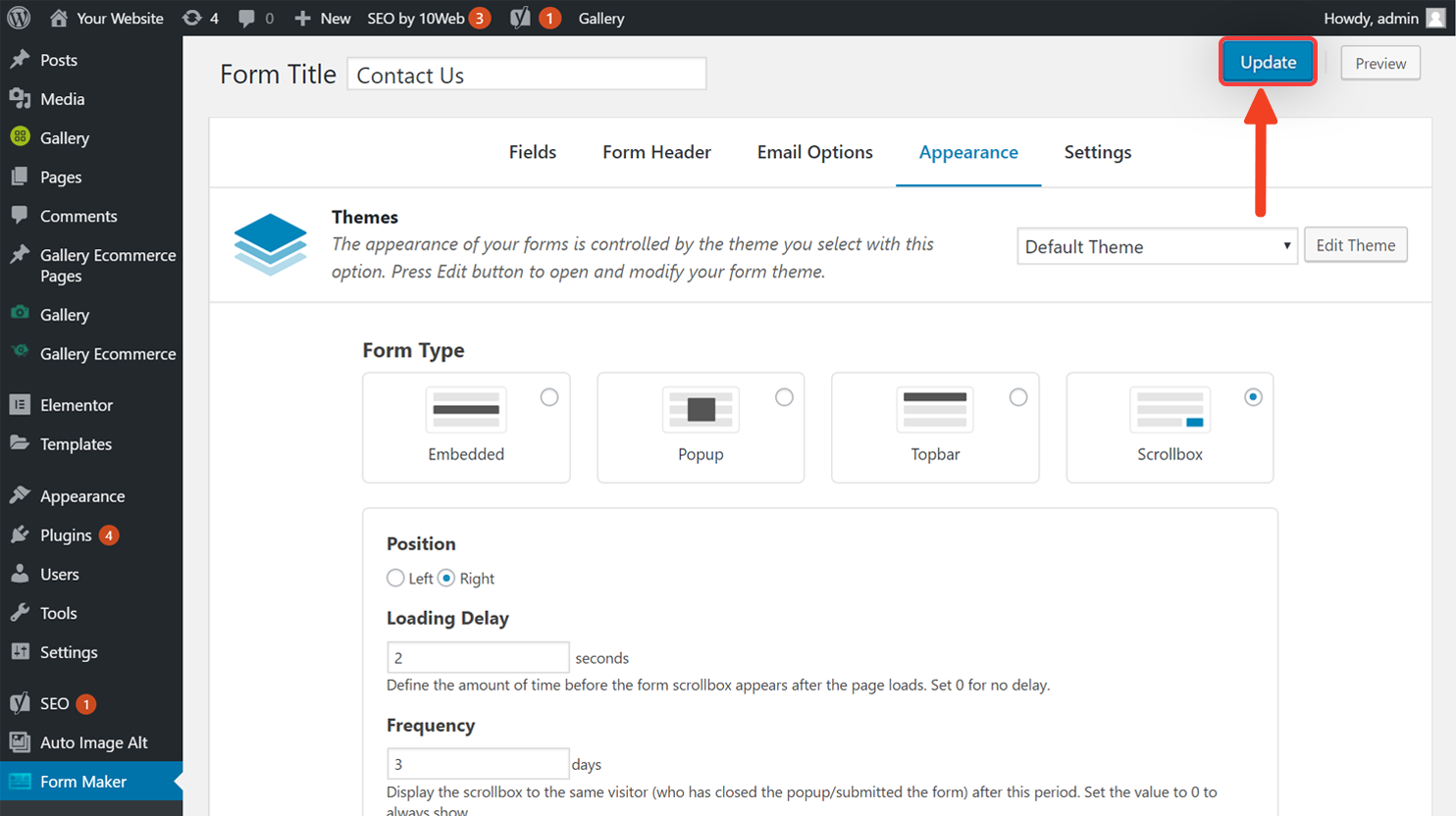Click the home icon for Your Website
1456x816 pixels.
tap(59, 18)
